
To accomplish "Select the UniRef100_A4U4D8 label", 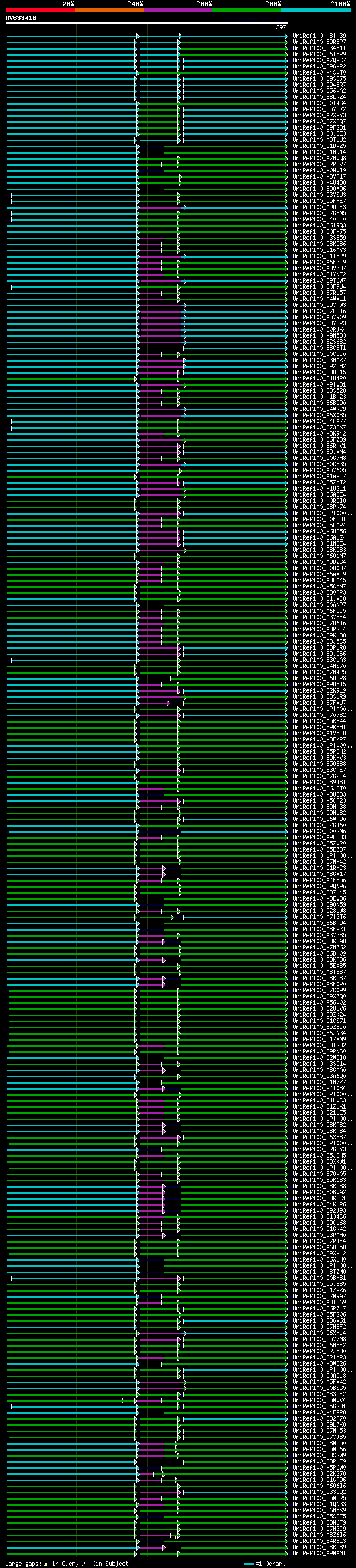I will click(319, 182).
